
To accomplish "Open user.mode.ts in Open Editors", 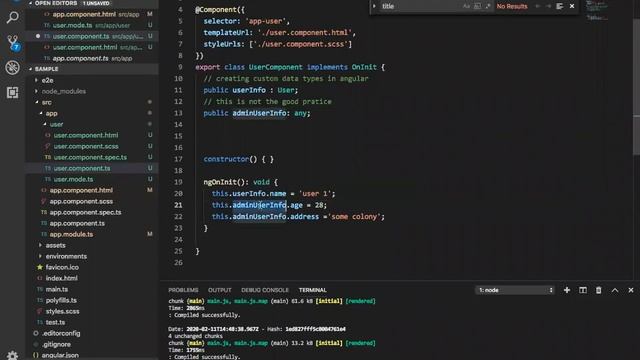I will pos(72,25).
